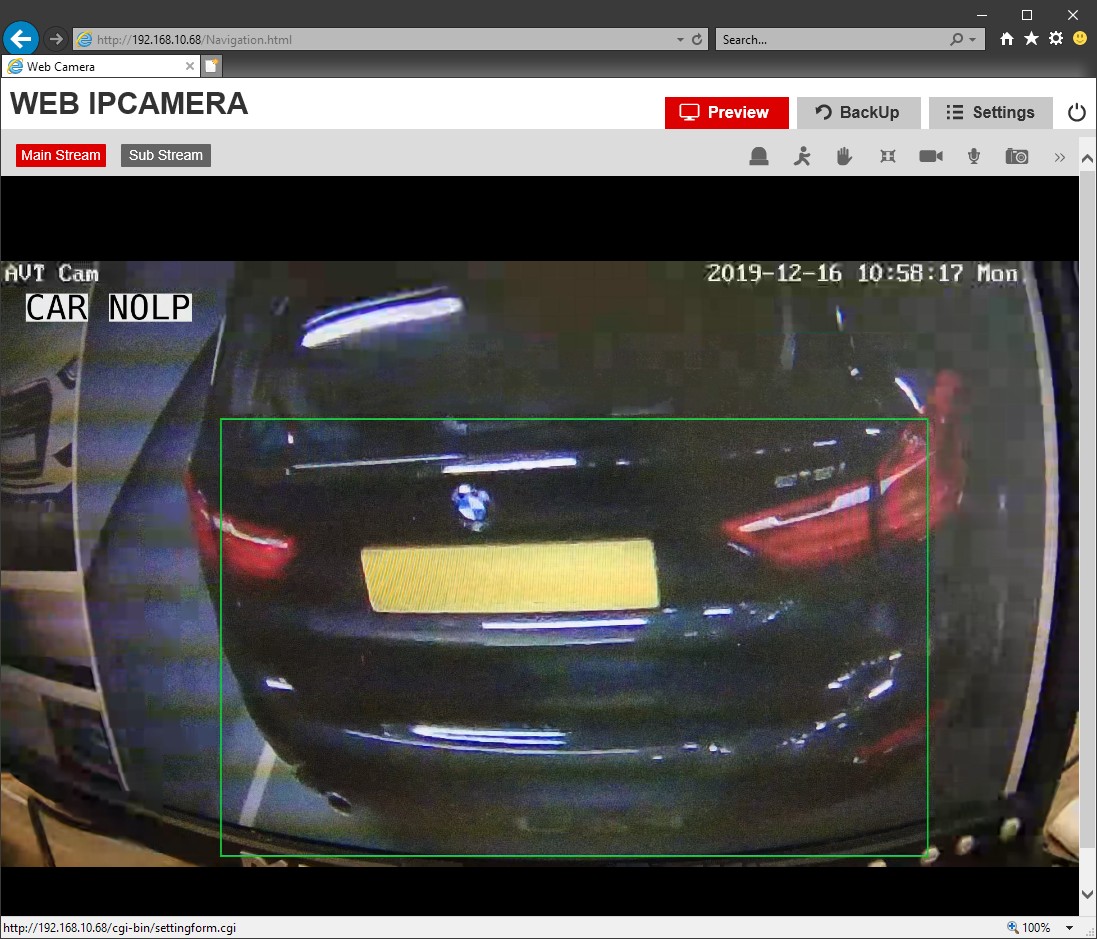The width and height of the screenshot is (1097, 939).
Task: Take a snapshot with the camera icon
Action: tap(1017, 156)
